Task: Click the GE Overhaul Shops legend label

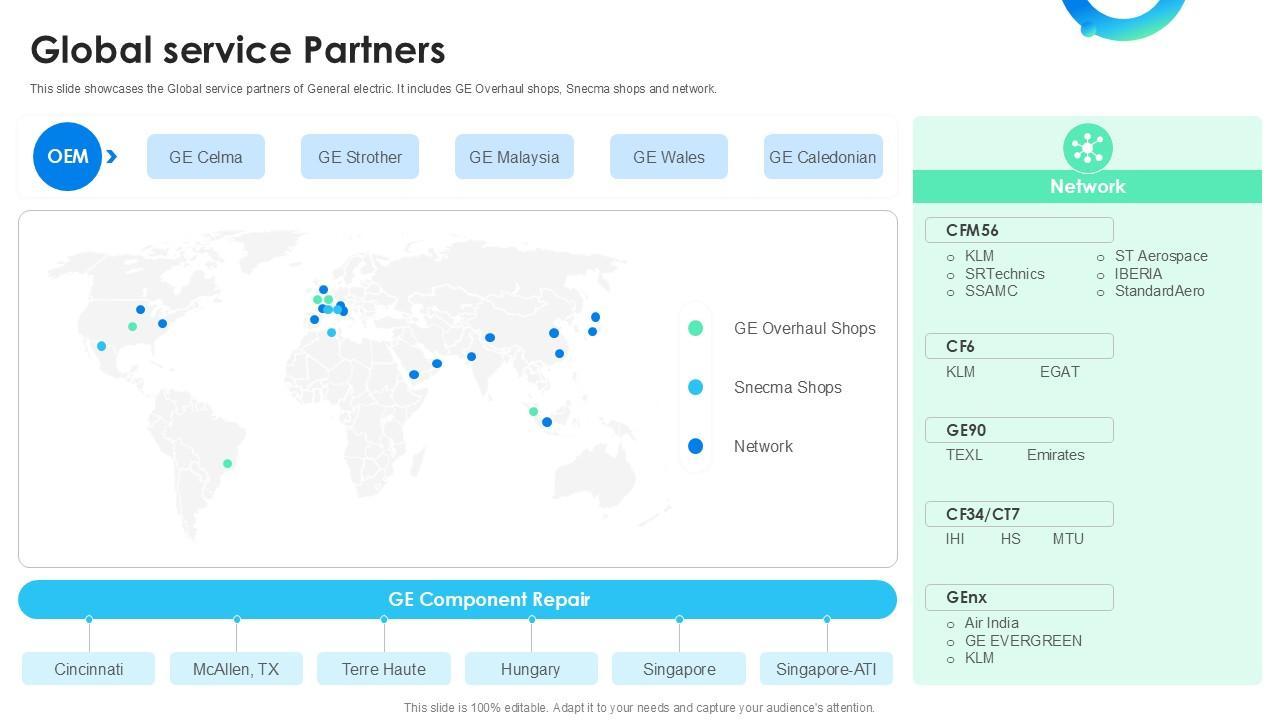Action: [x=805, y=328]
